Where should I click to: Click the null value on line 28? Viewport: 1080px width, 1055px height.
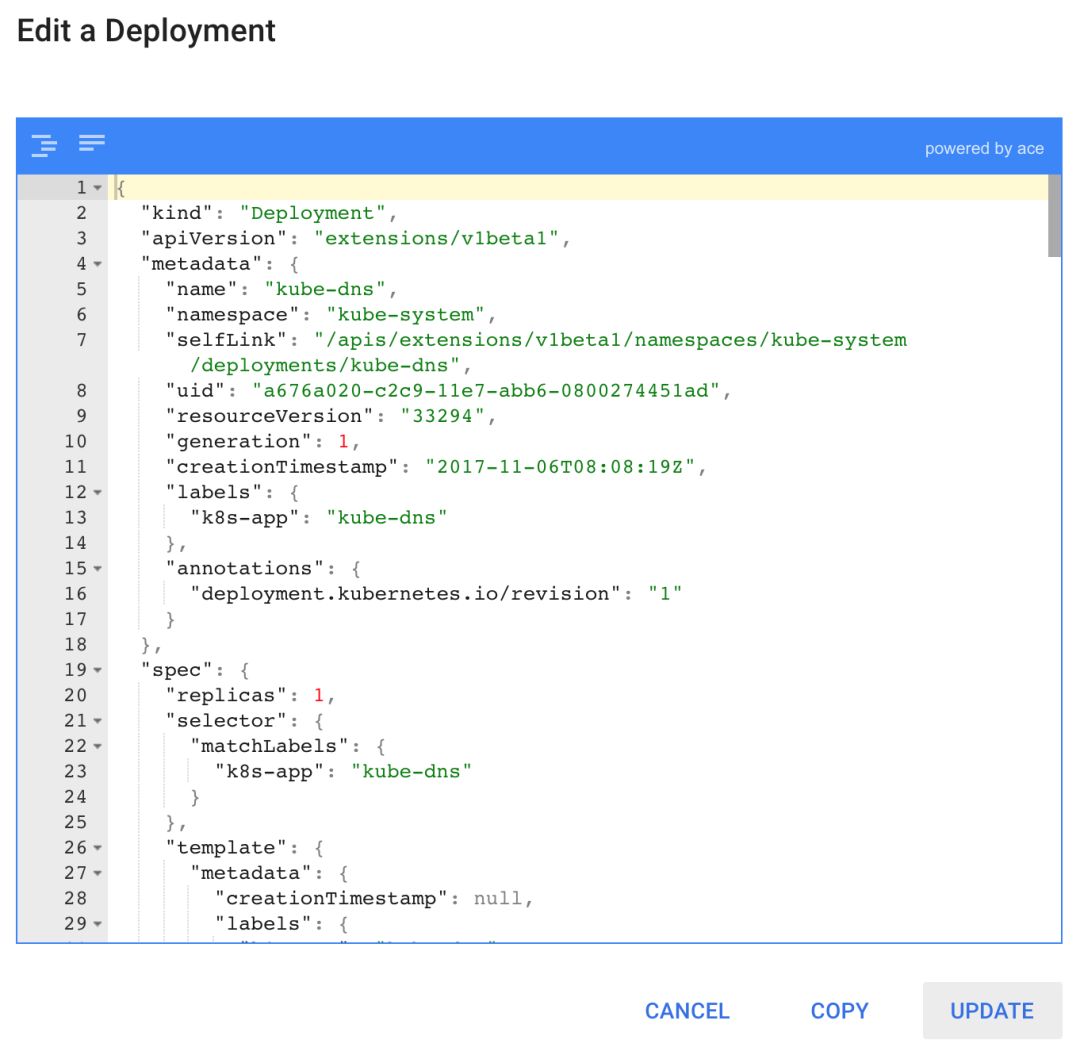[x=497, y=899]
